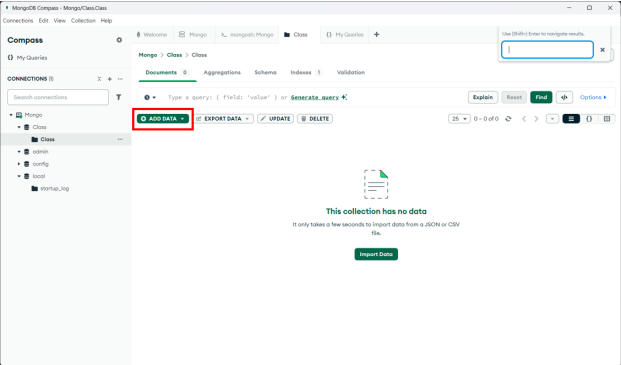Switch to the mongosh: Mongo tab

pos(247,35)
